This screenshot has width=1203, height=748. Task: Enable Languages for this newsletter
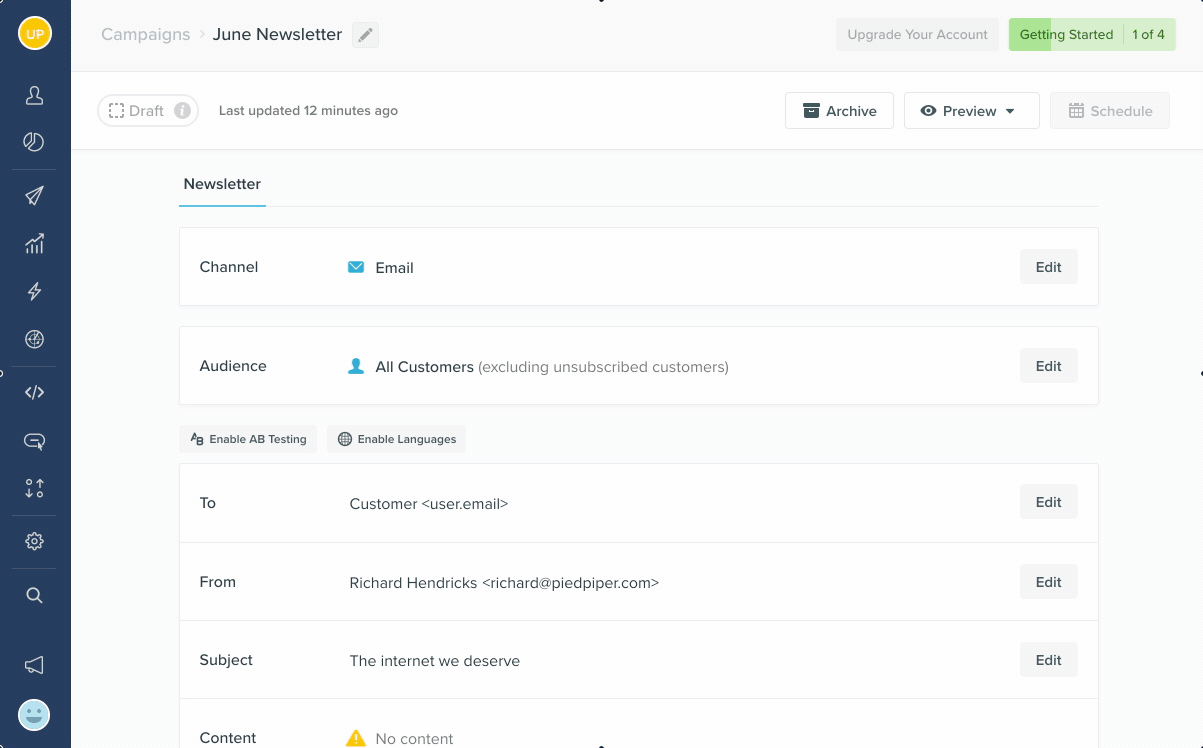tap(396, 439)
